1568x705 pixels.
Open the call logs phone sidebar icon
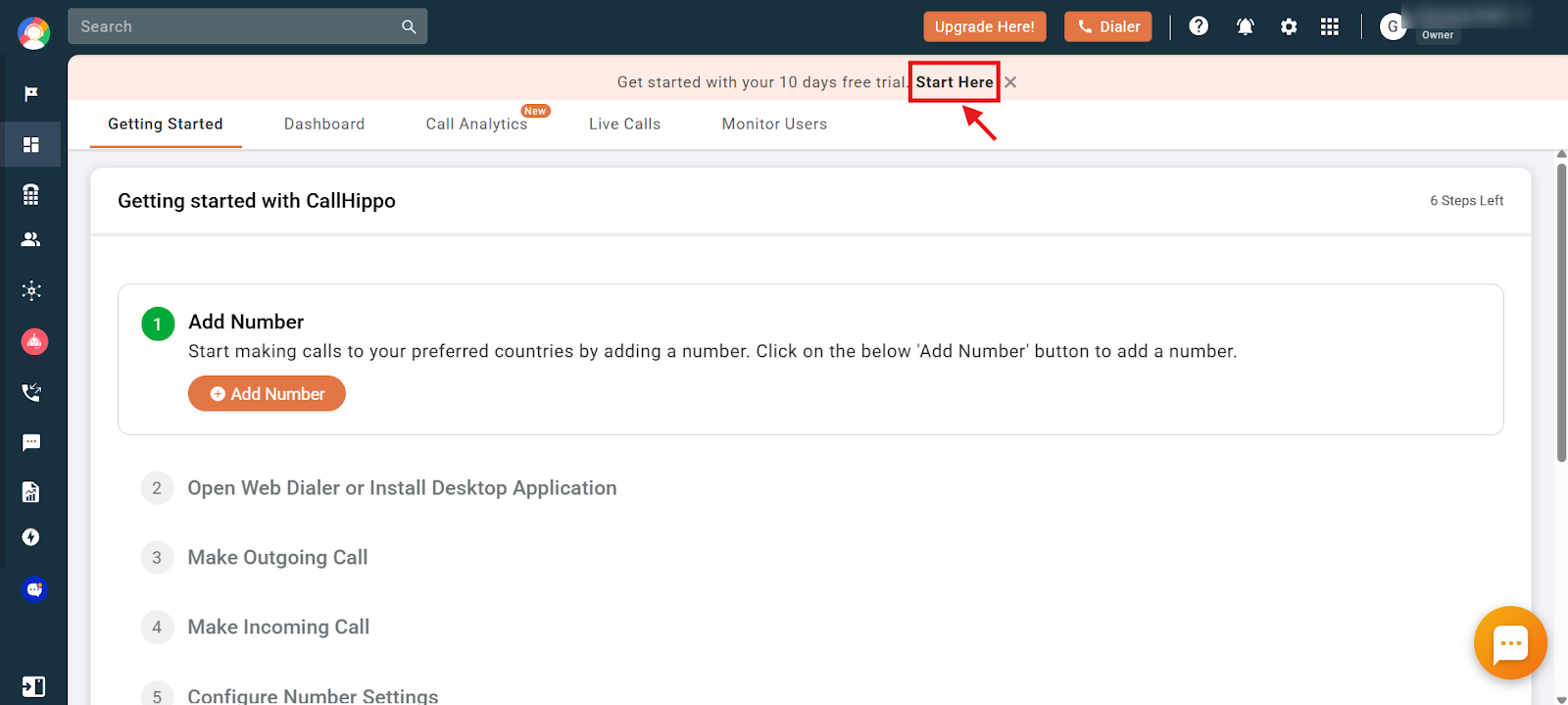[31, 392]
